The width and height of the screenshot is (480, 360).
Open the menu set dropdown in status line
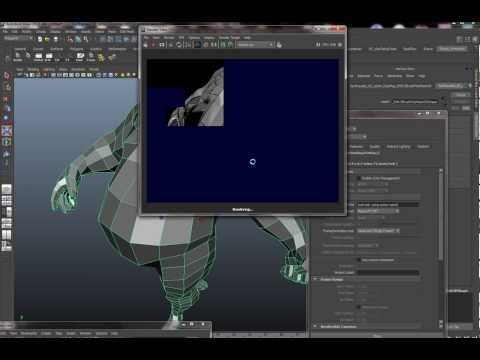click(x=18, y=39)
